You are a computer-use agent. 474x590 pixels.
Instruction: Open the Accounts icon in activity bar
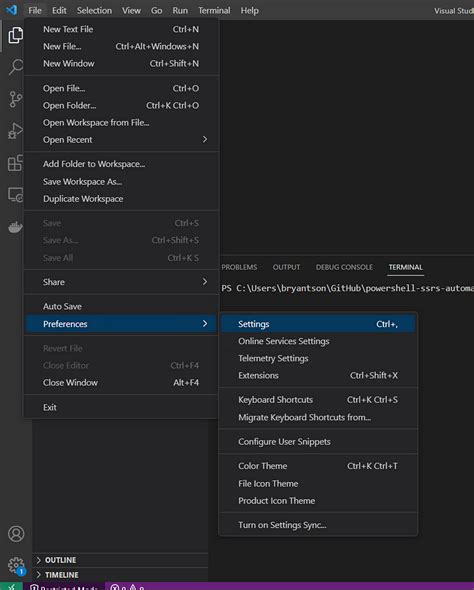(x=16, y=534)
